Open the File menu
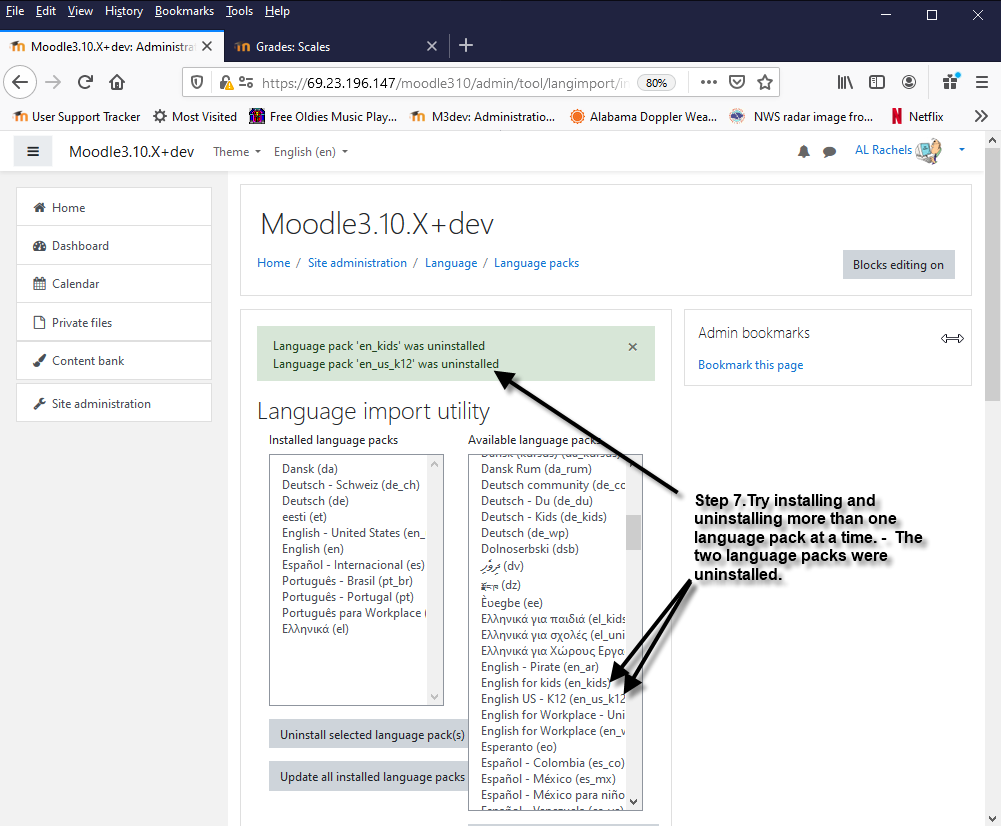 point(15,11)
